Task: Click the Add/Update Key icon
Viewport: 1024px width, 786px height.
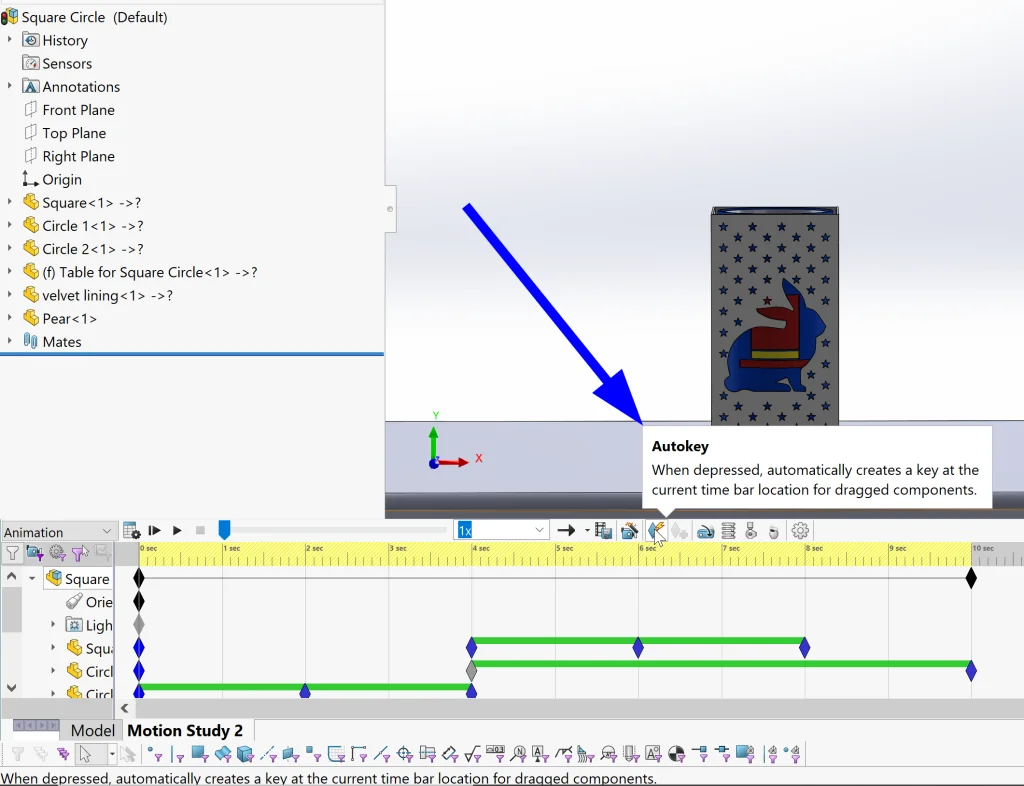Action: (x=679, y=531)
